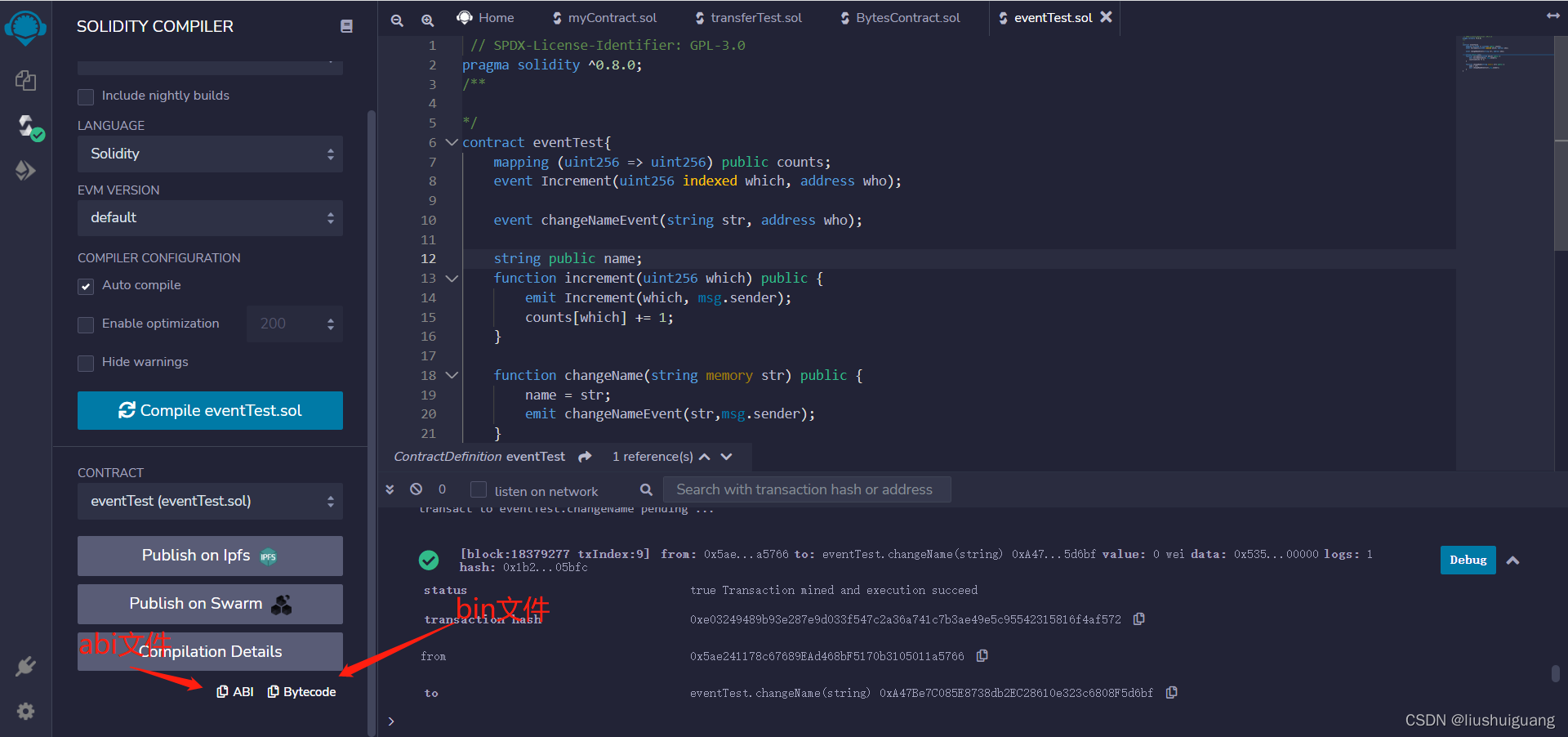Switch to the BytesContract.sol tab
The height and width of the screenshot is (737, 1568).
click(x=901, y=17)
